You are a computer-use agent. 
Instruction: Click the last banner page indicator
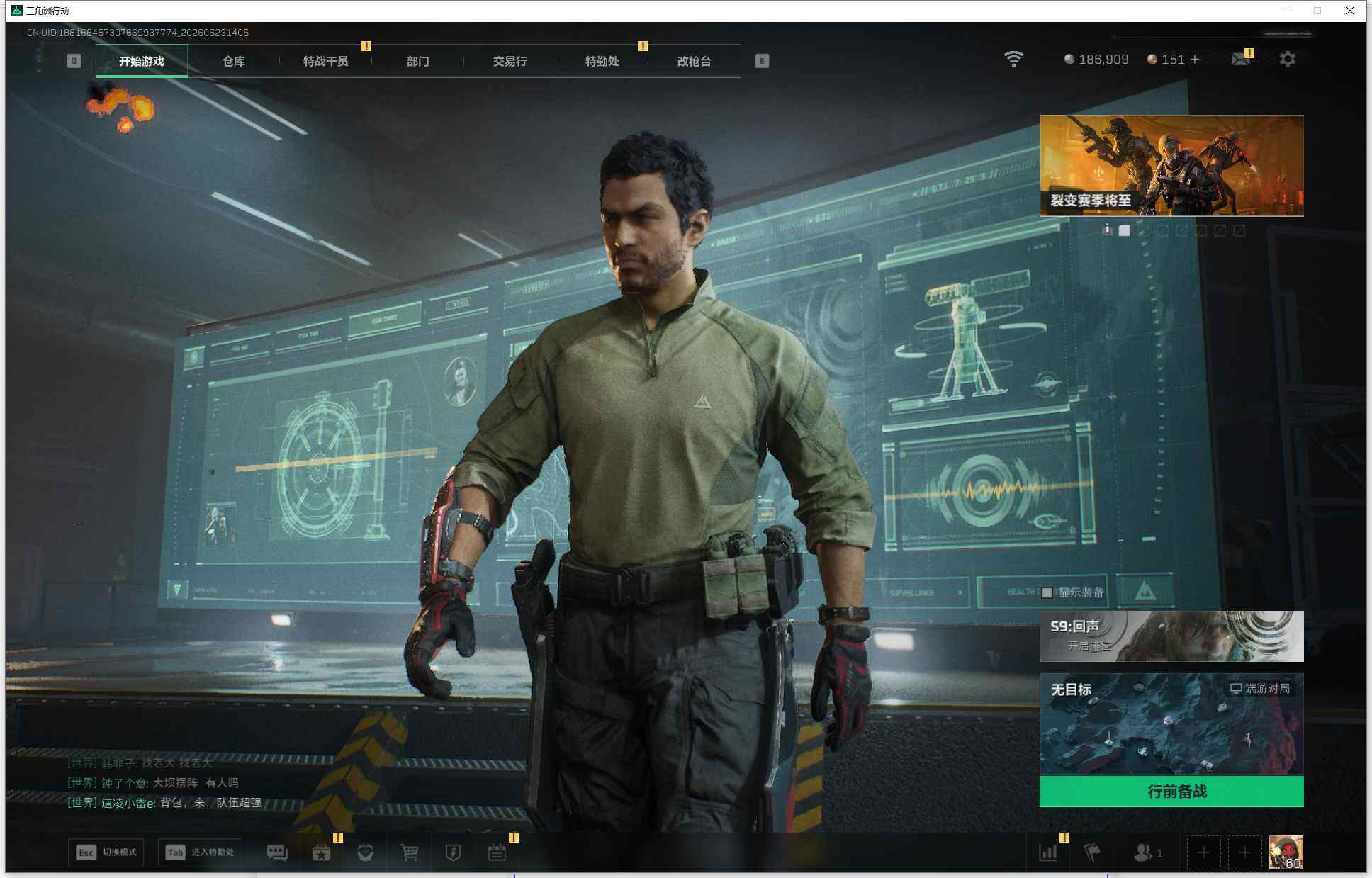tap(1239, 230)
